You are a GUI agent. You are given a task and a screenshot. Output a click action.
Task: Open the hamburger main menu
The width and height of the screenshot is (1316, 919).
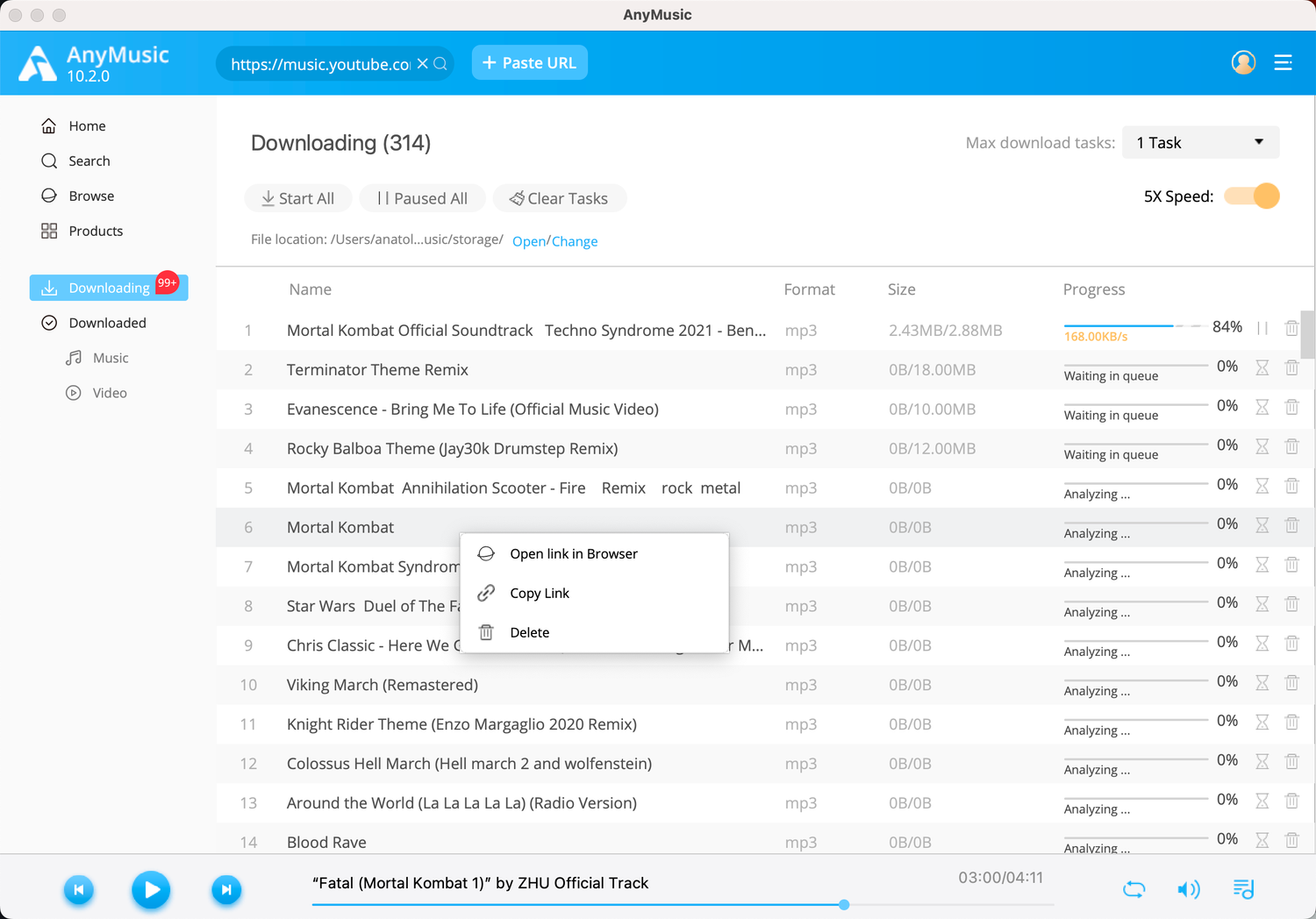(x=1283, y=62)
